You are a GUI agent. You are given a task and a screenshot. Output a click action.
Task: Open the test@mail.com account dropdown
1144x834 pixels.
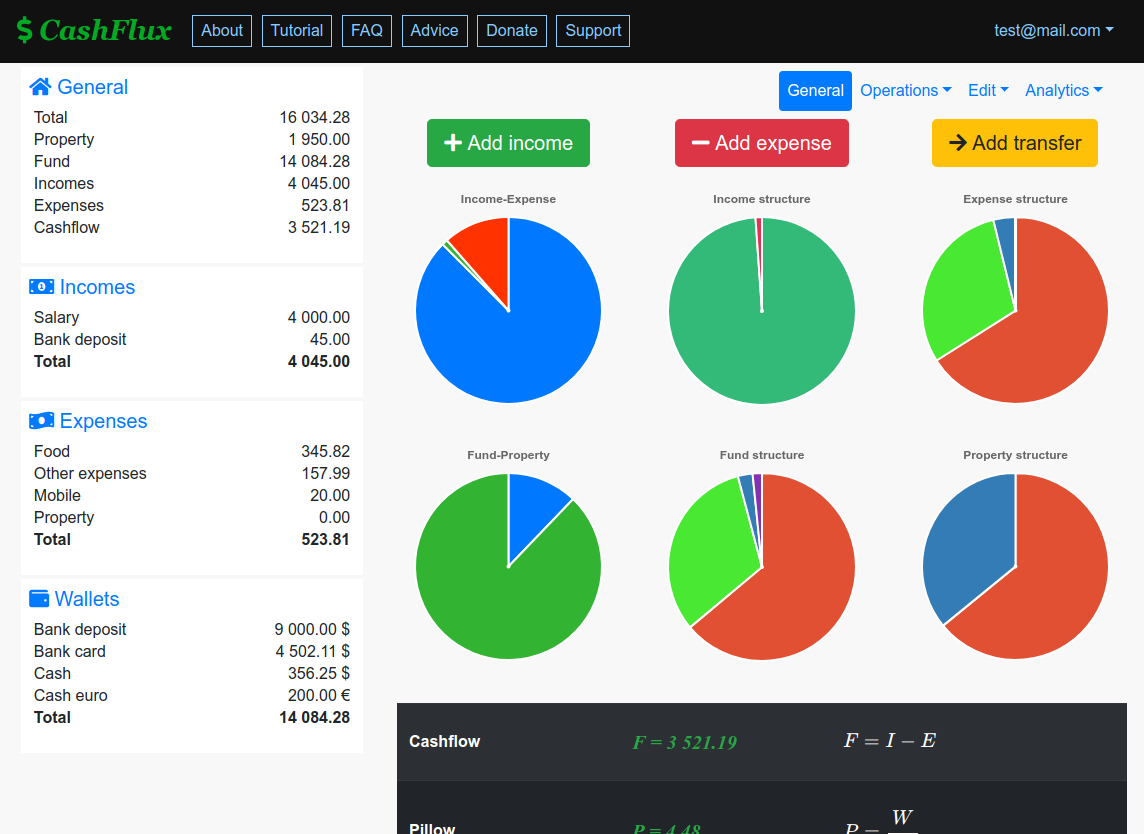(1054, 31)
